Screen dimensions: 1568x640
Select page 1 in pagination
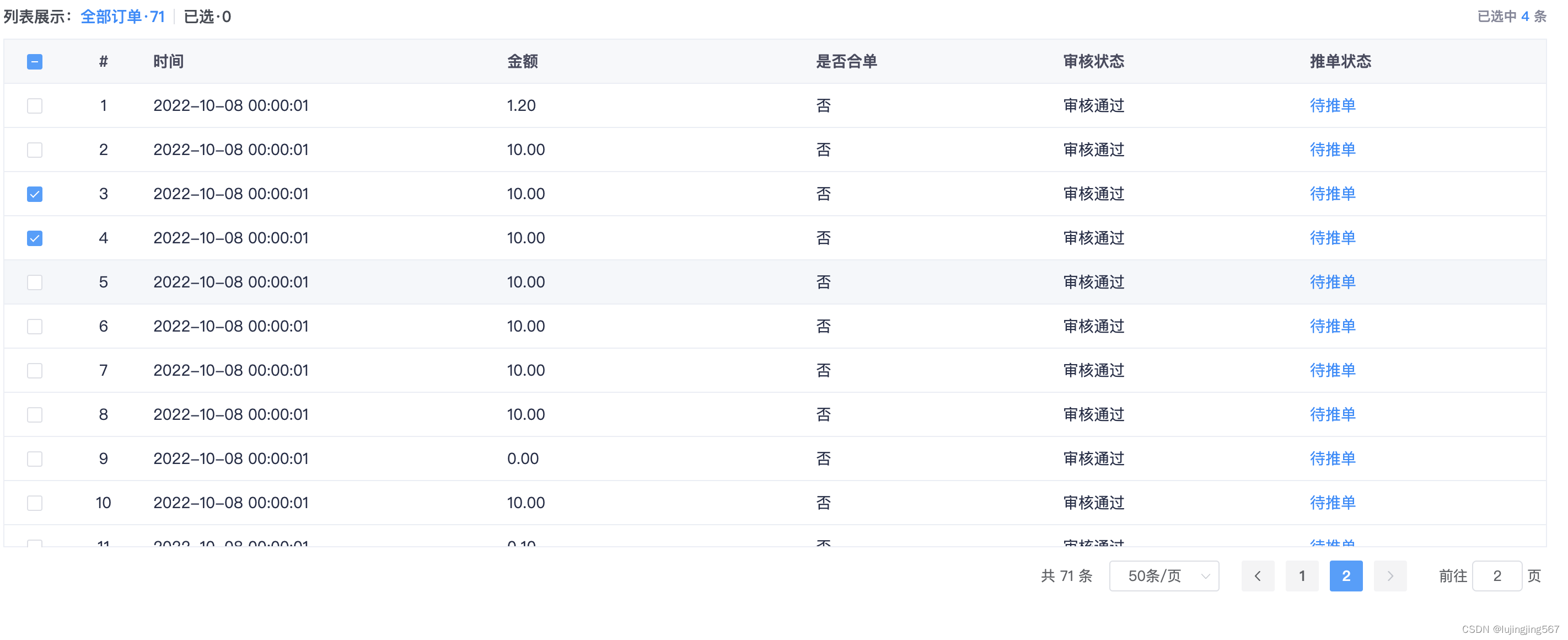tap(1302, 575)
